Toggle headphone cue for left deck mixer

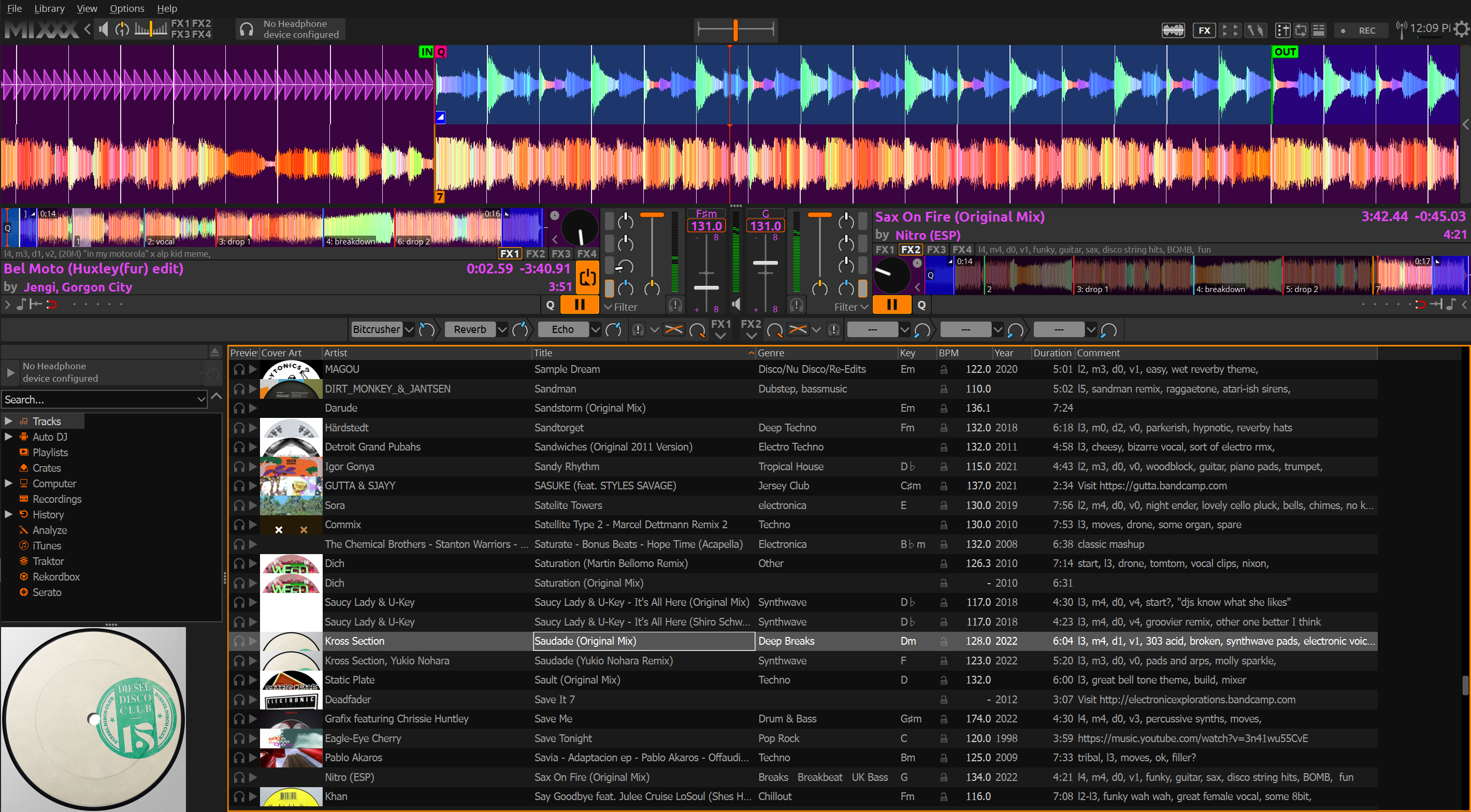675,306
